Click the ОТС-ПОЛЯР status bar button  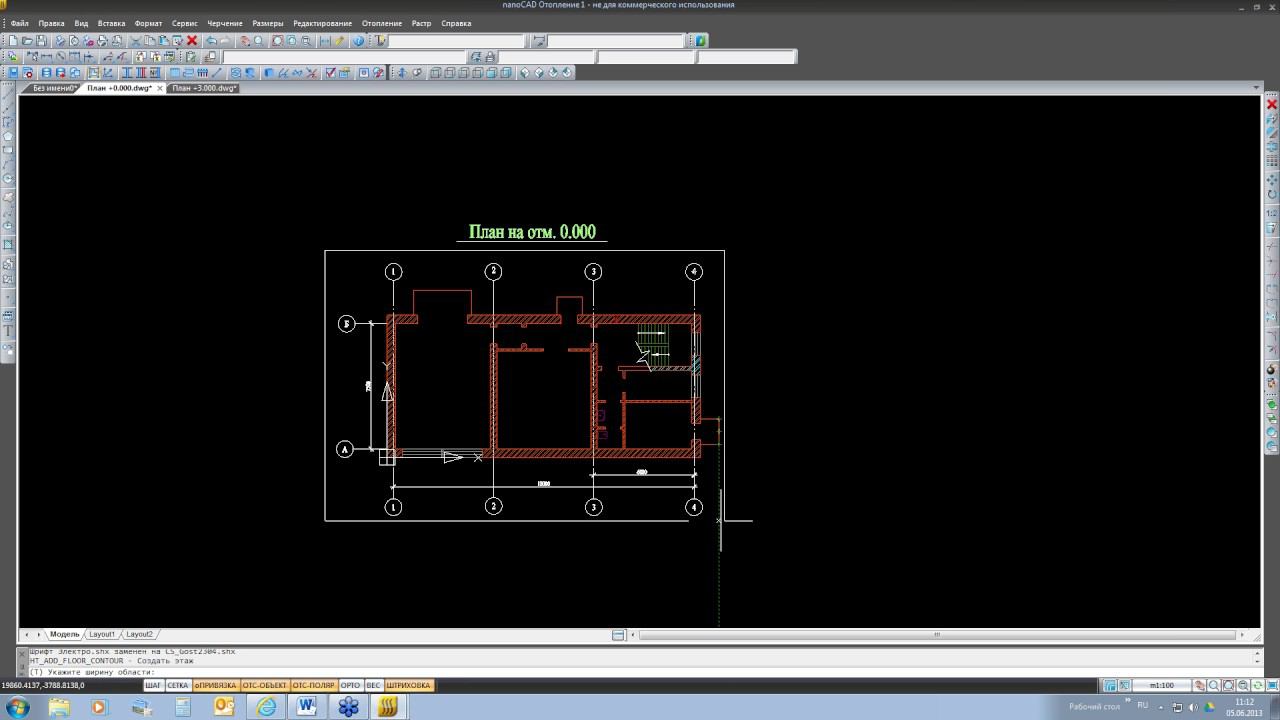tap(313, 686)
